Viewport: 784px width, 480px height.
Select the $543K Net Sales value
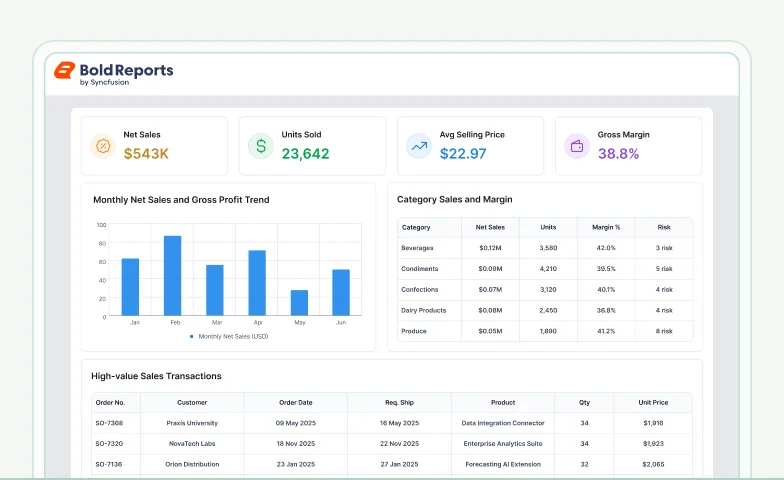pos(146,154)
